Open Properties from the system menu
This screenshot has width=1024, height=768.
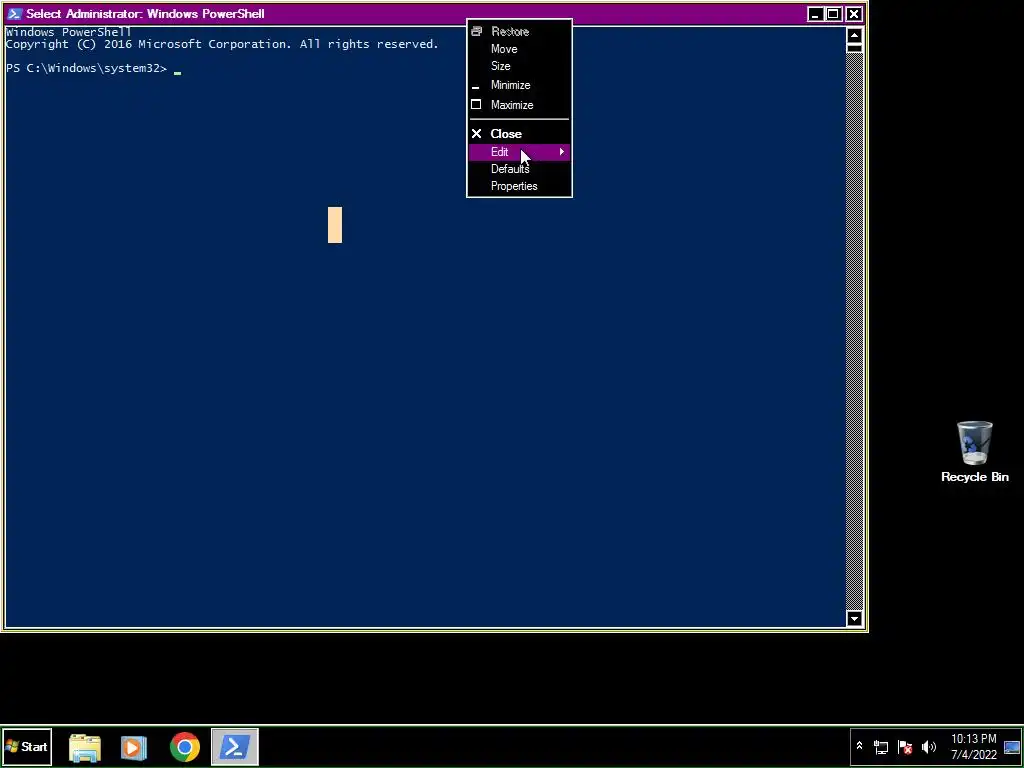point(519,186)
